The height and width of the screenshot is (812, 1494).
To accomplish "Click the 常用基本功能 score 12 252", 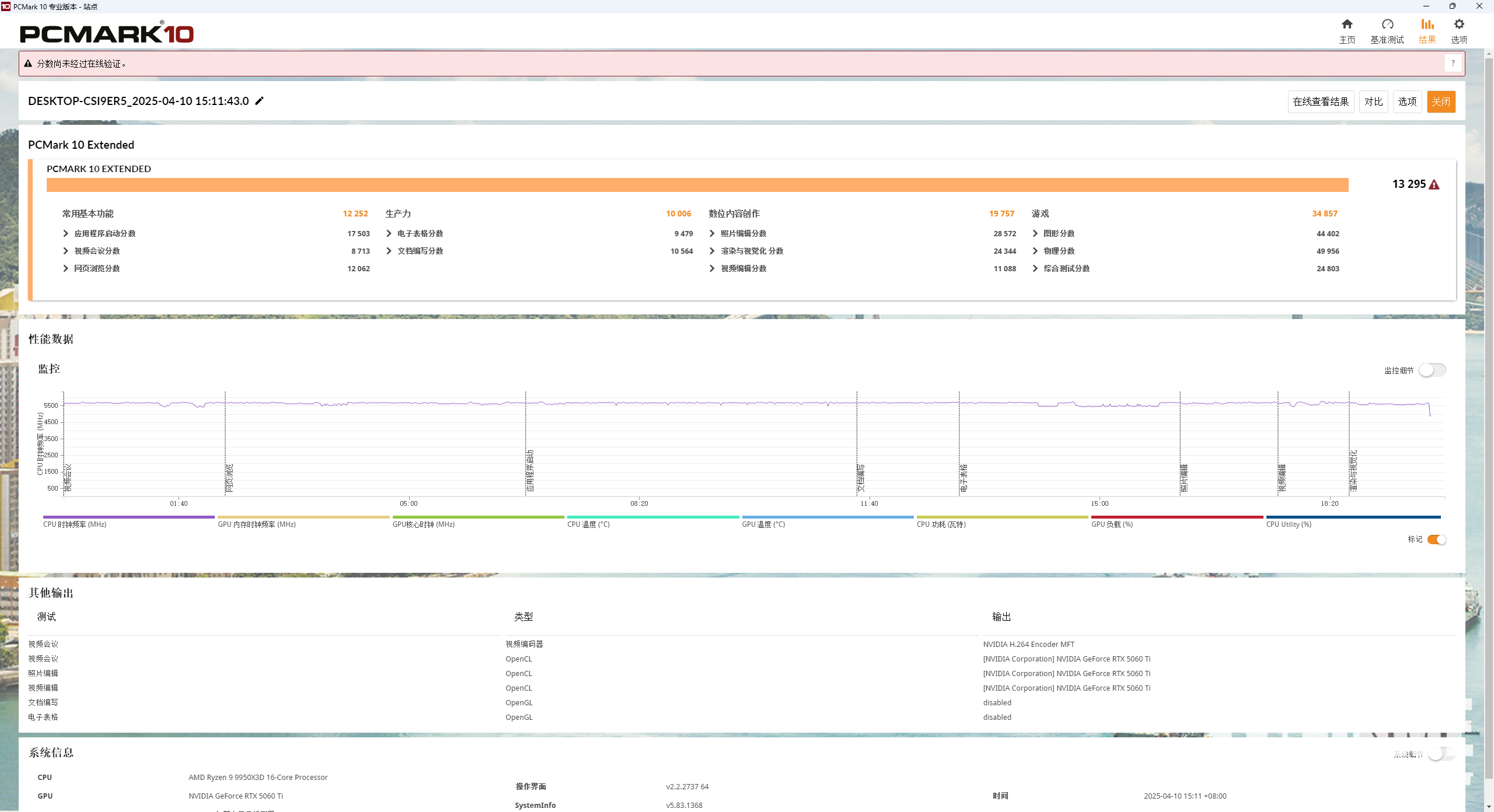I will pyautogui.click(x=355, y=213).
